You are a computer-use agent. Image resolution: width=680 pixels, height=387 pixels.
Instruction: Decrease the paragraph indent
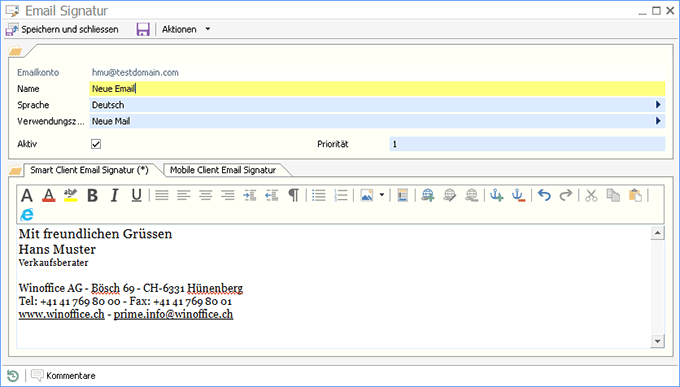coord(272,196)
